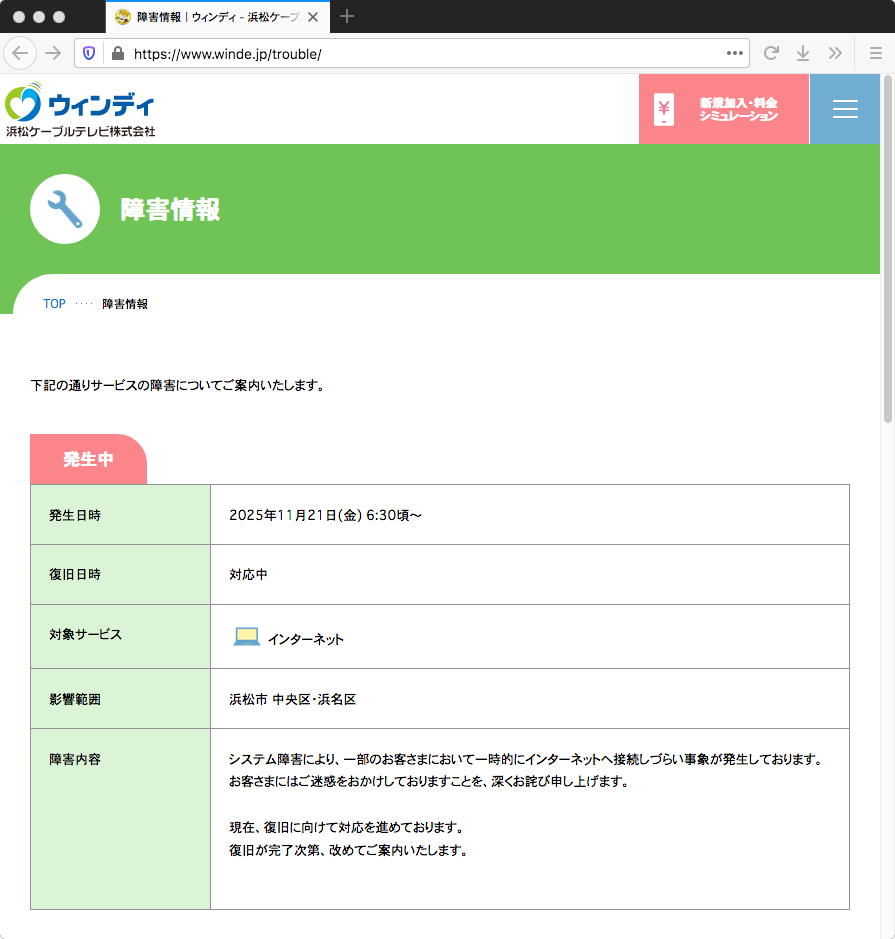Close the 障害情報 browser tab
The image size is (895, 939).
click(313, 17)
